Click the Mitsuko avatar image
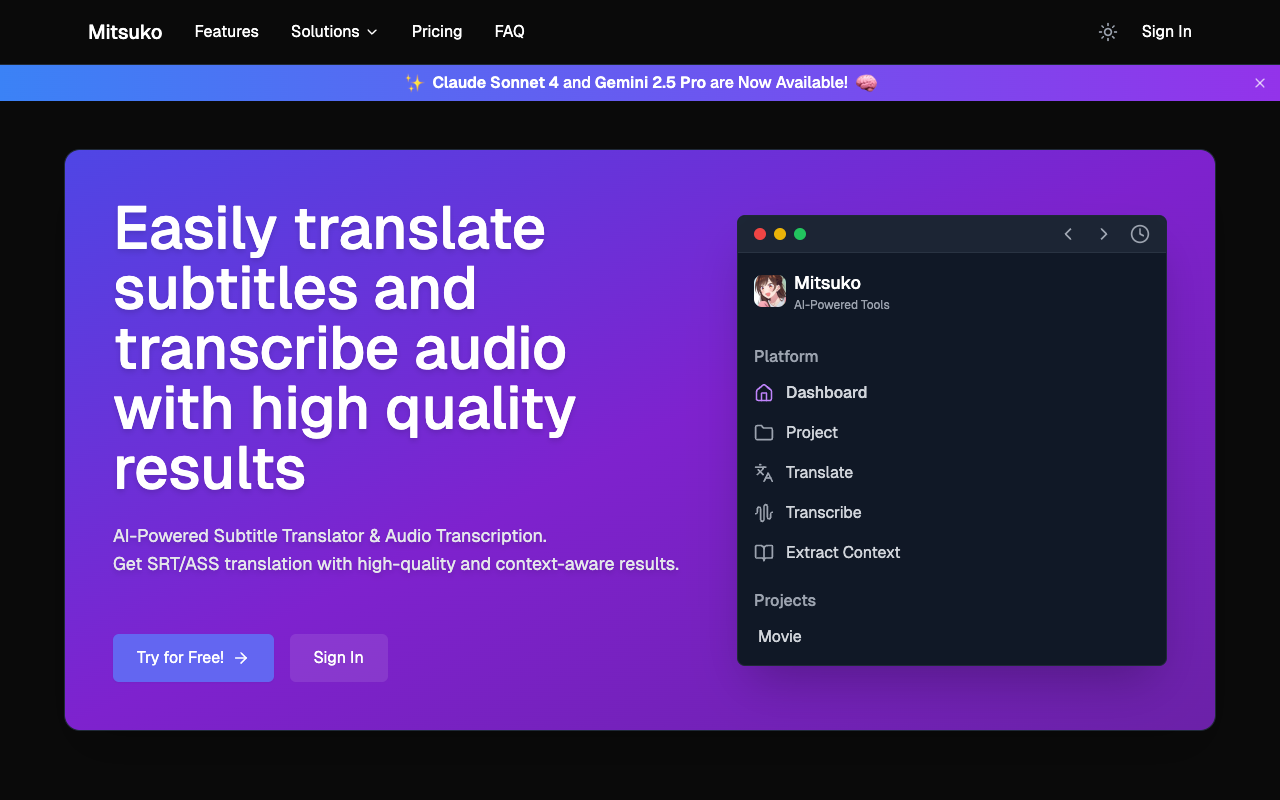 [770, 291]
